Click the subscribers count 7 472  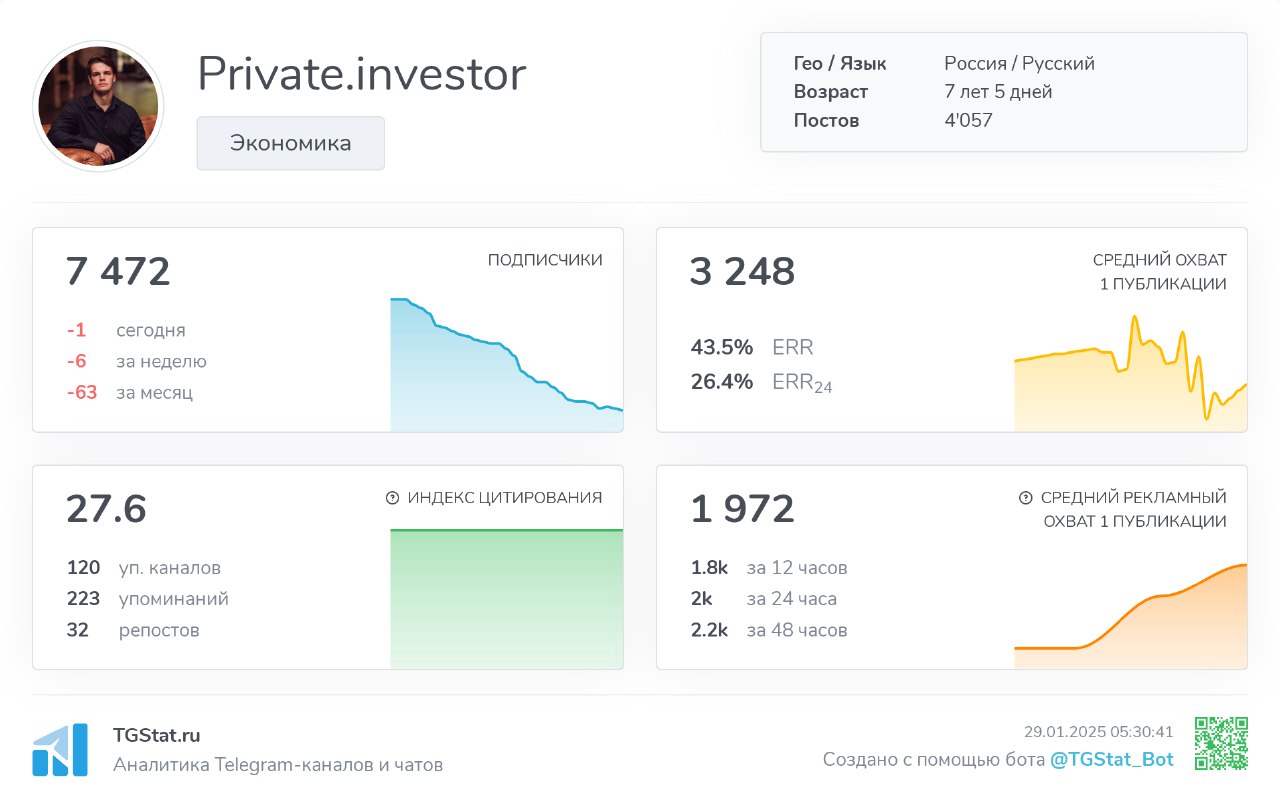tap(118, 272)
